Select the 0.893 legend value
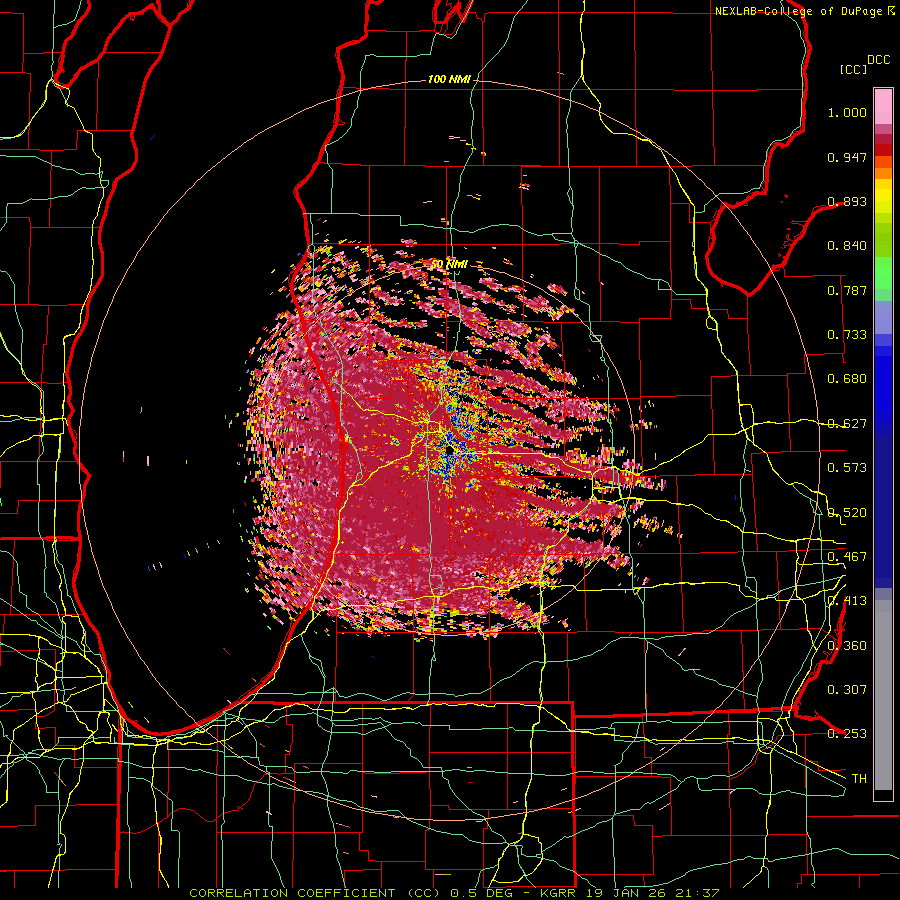The width and height of the screenshot is (900, 900). 847,201
